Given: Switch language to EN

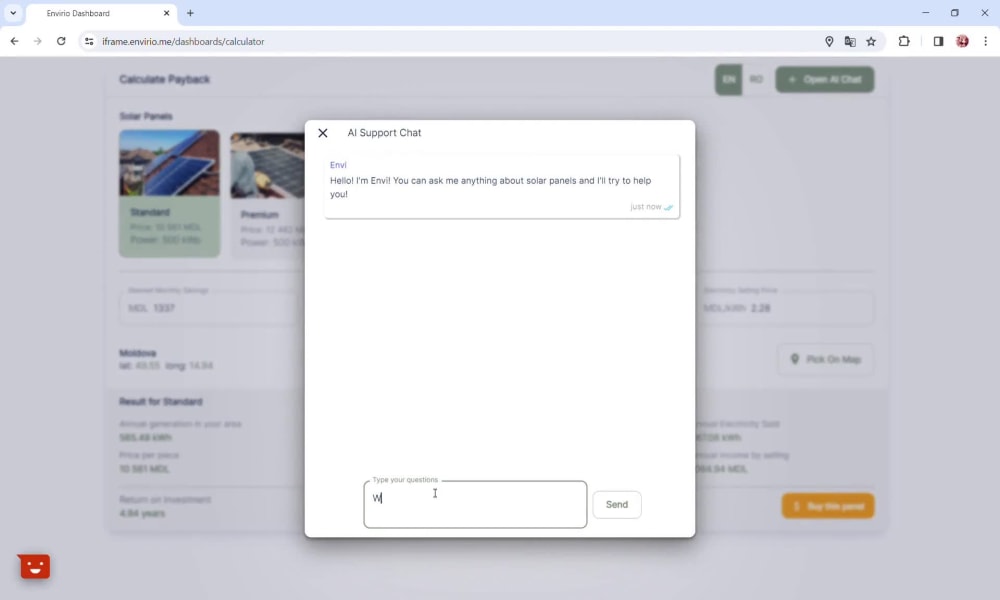Looking at the screenshot, I should point(728,80).
